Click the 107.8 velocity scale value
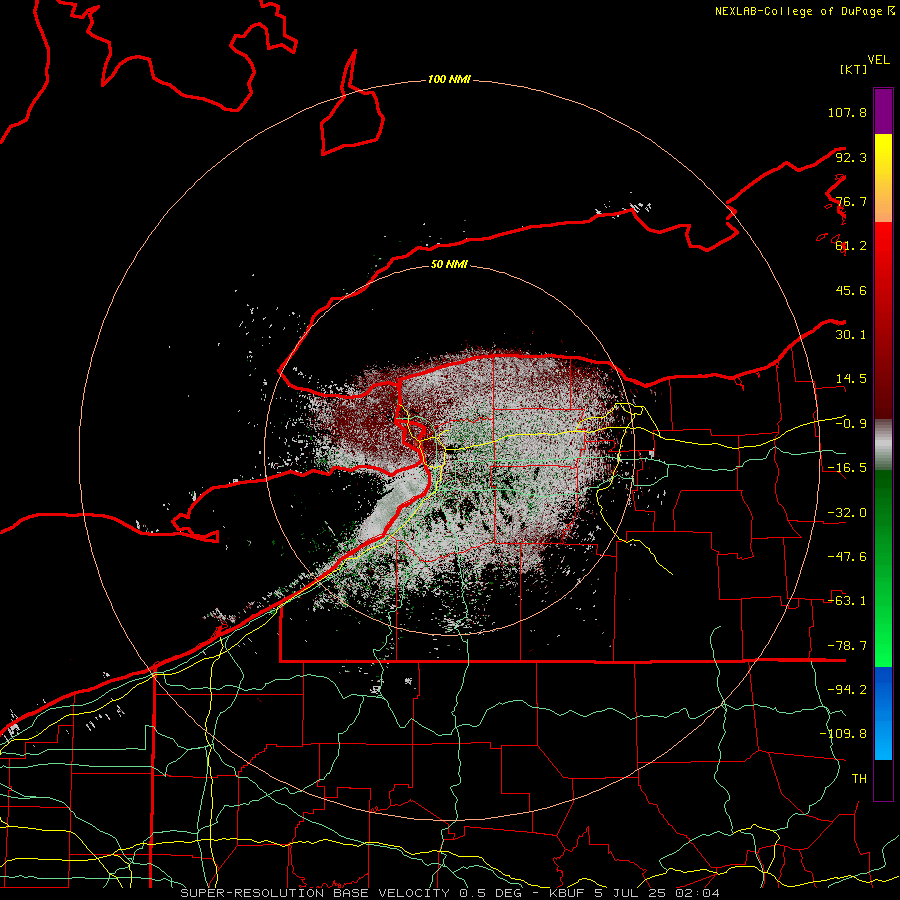This screenshot has width=900, height=900. click(847, 112)
